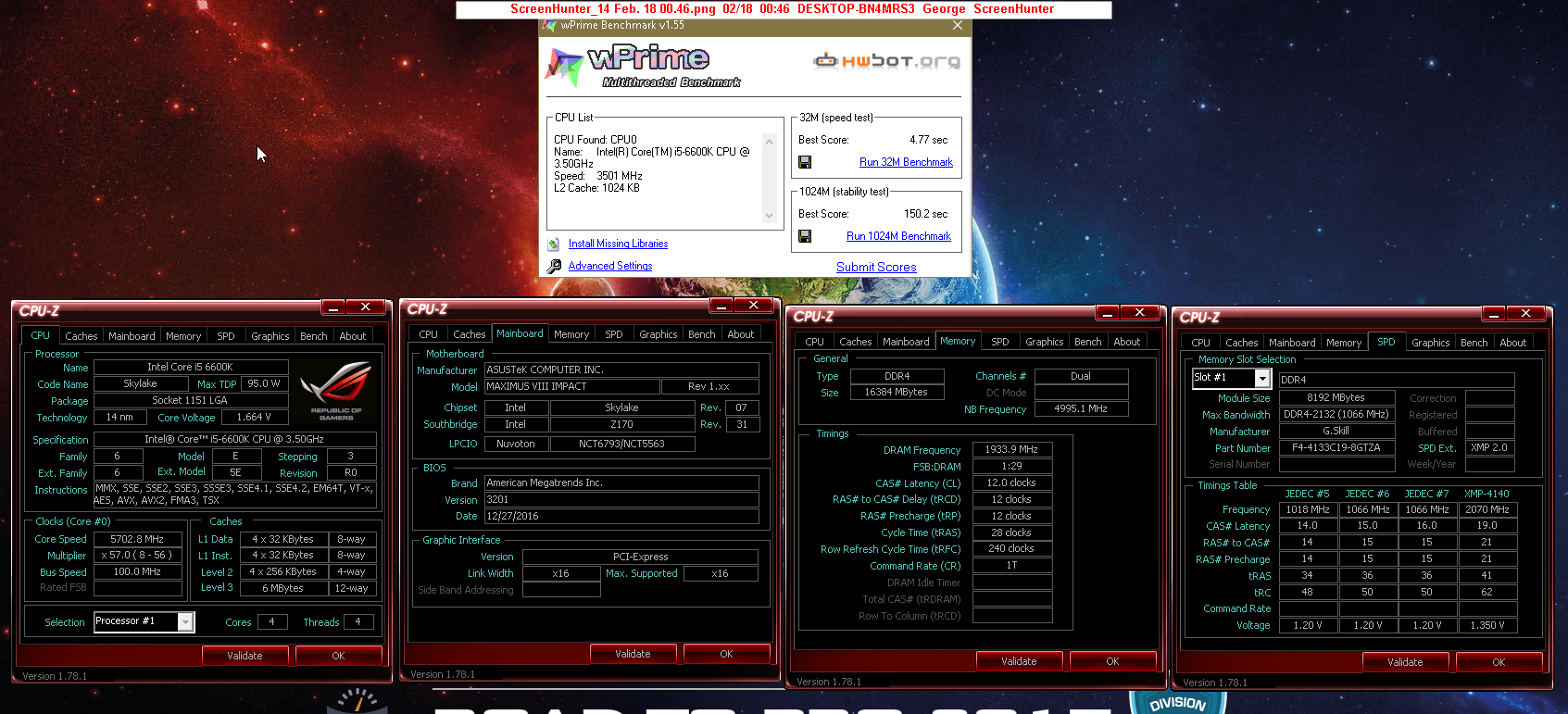The width and height of the screenshot is (1568, 714).
Task: Click OK in CPU-Z Mainboard window
Action: [x=726, y=654]
